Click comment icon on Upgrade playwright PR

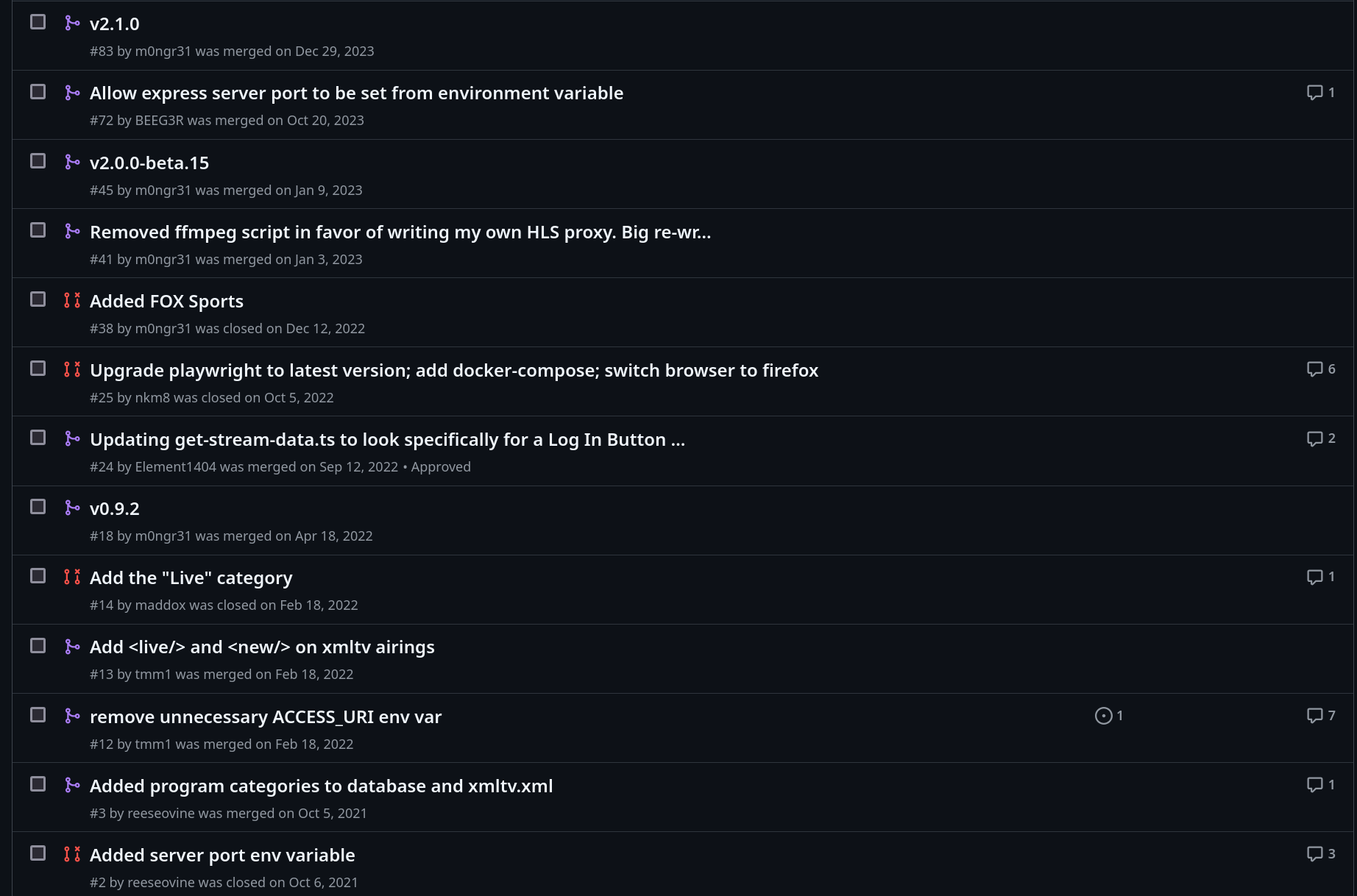tap(1314, 369)
